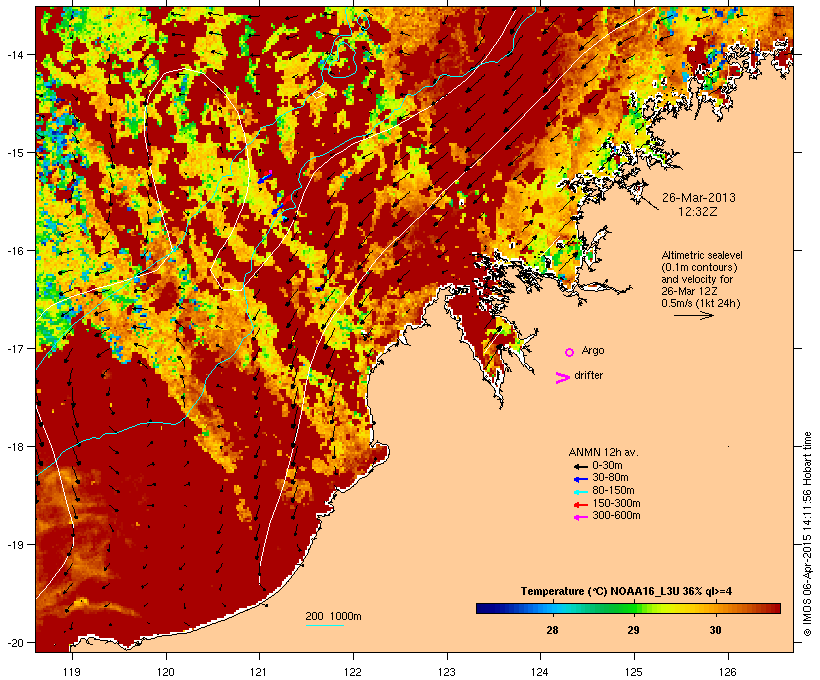Click the magenta drifter legend symbol
Viewport: 820px width, 680px height.
pyautogui.click(x=562, y=378)
